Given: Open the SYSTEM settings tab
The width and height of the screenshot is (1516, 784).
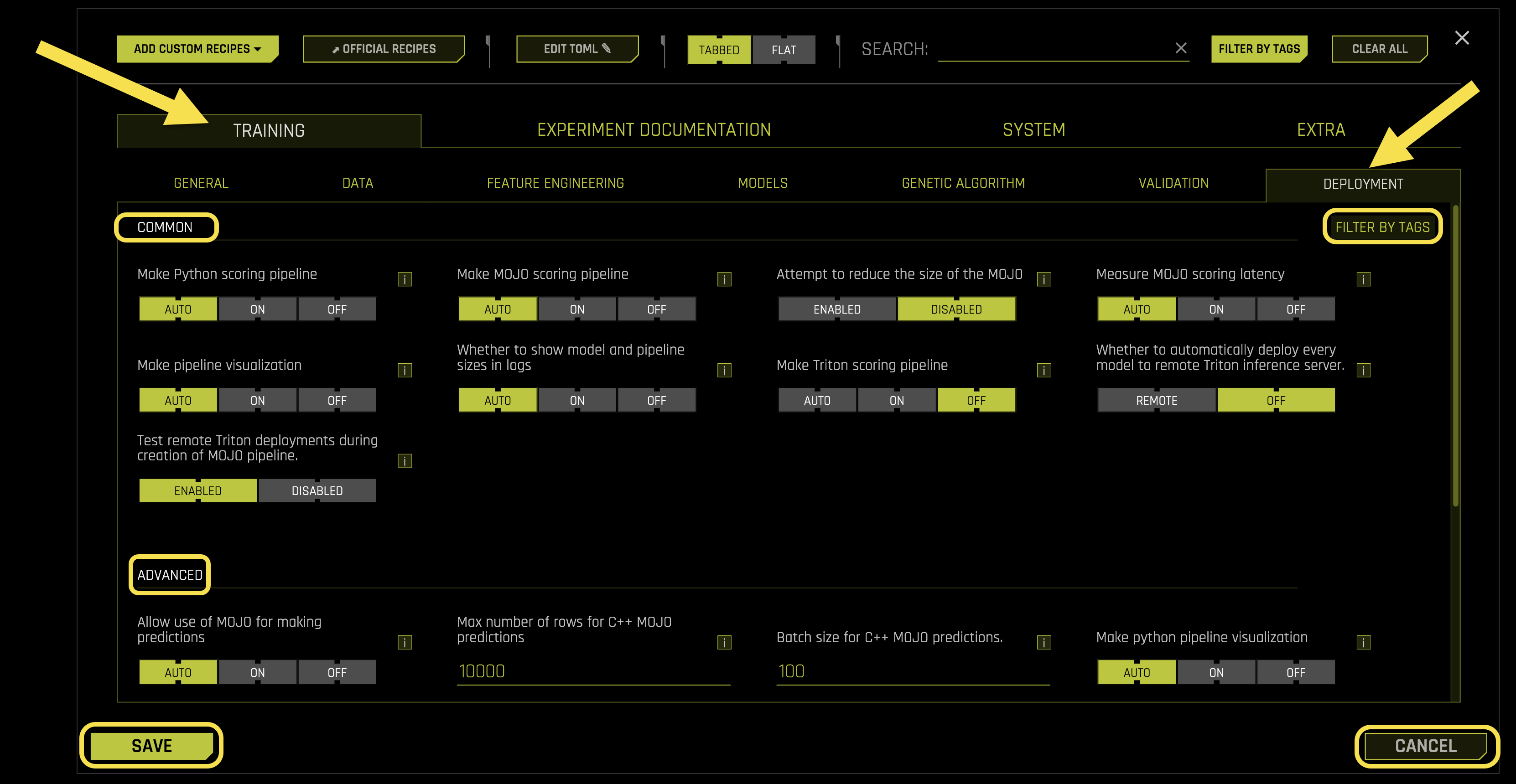Looking at the screenshot, I should (1034, 129).
